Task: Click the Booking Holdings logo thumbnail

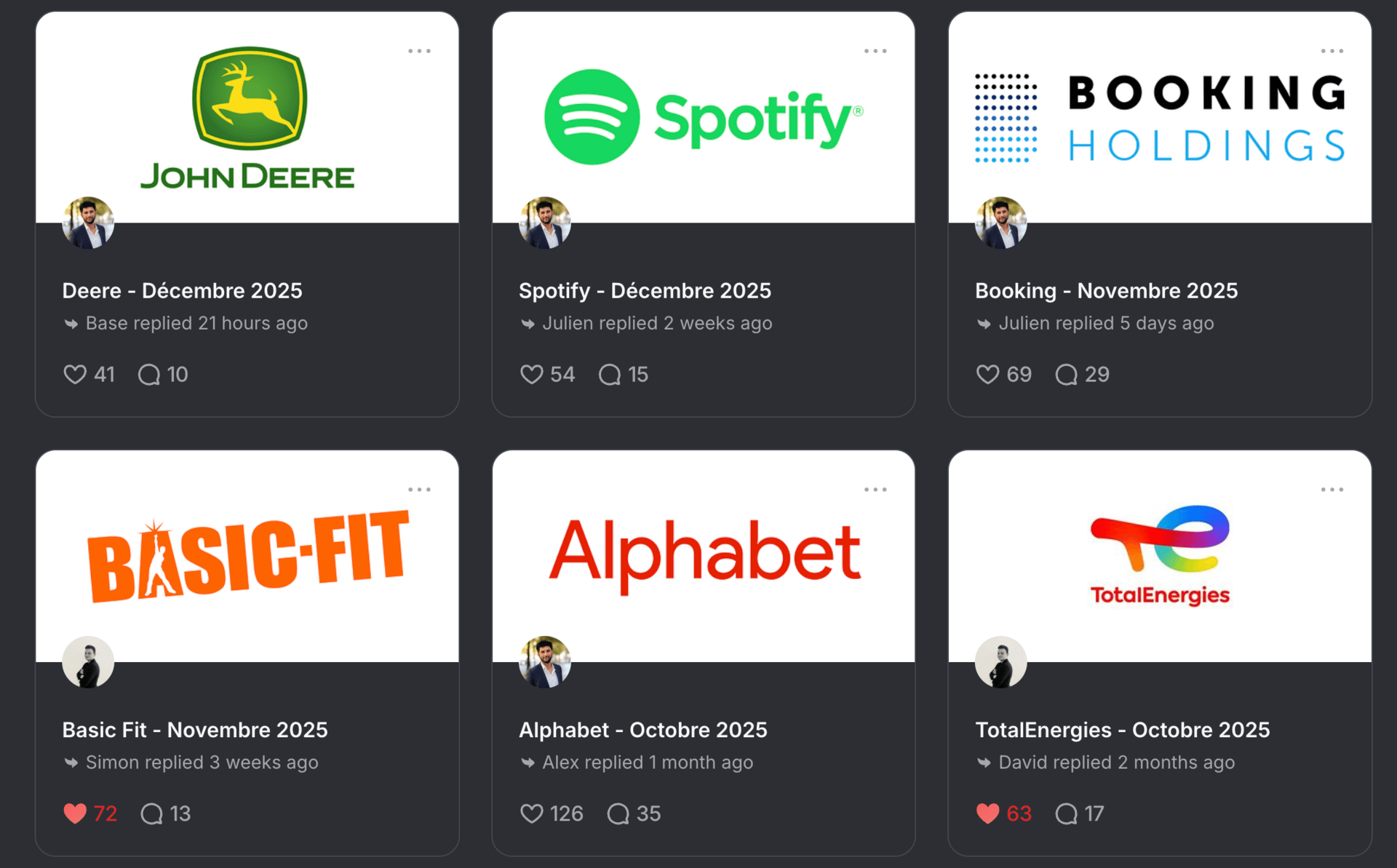Action: coord(1160,117)
